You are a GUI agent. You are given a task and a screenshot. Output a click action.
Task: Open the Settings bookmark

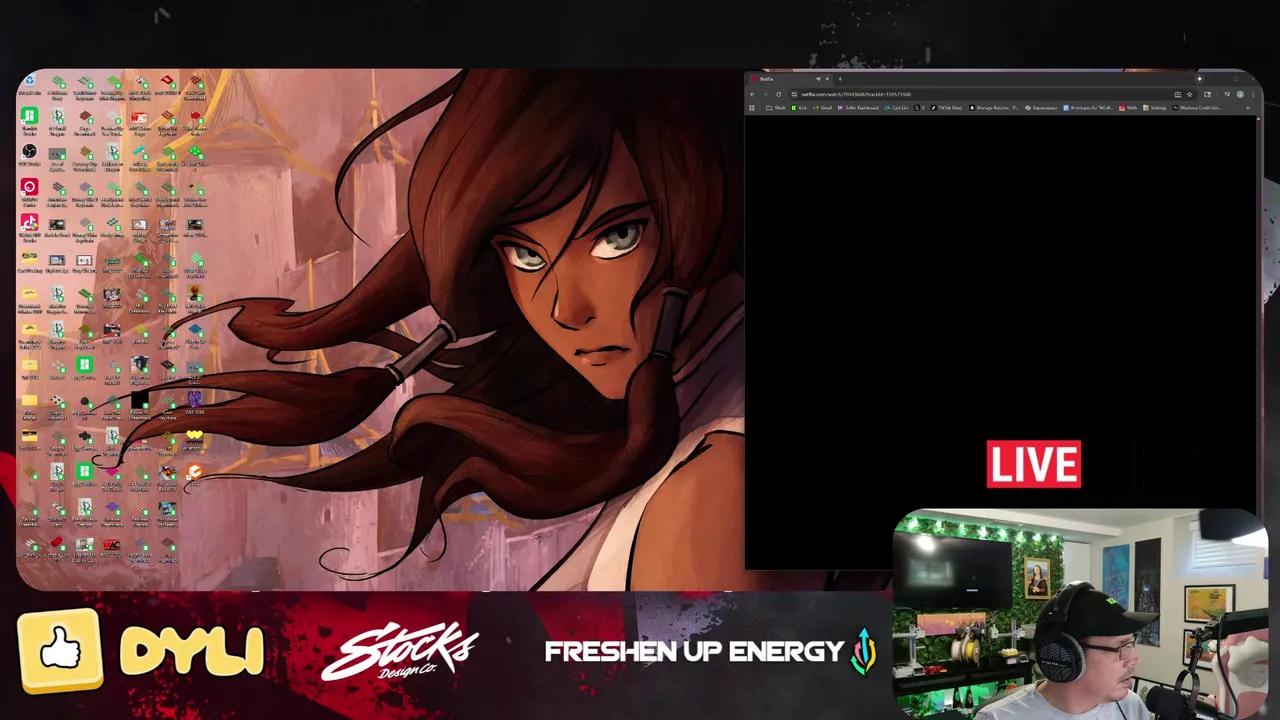(1155, 108)
